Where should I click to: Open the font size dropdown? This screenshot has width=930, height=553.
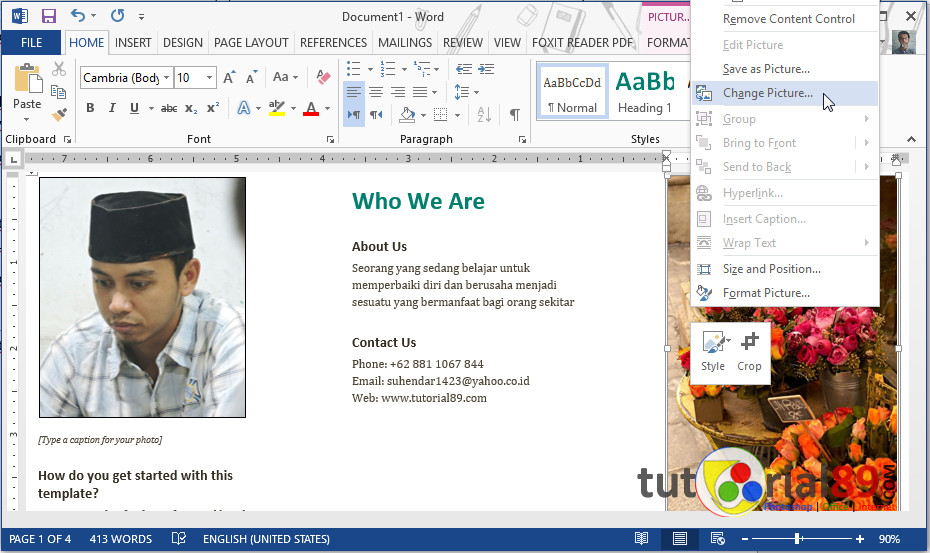coord(209,78)
